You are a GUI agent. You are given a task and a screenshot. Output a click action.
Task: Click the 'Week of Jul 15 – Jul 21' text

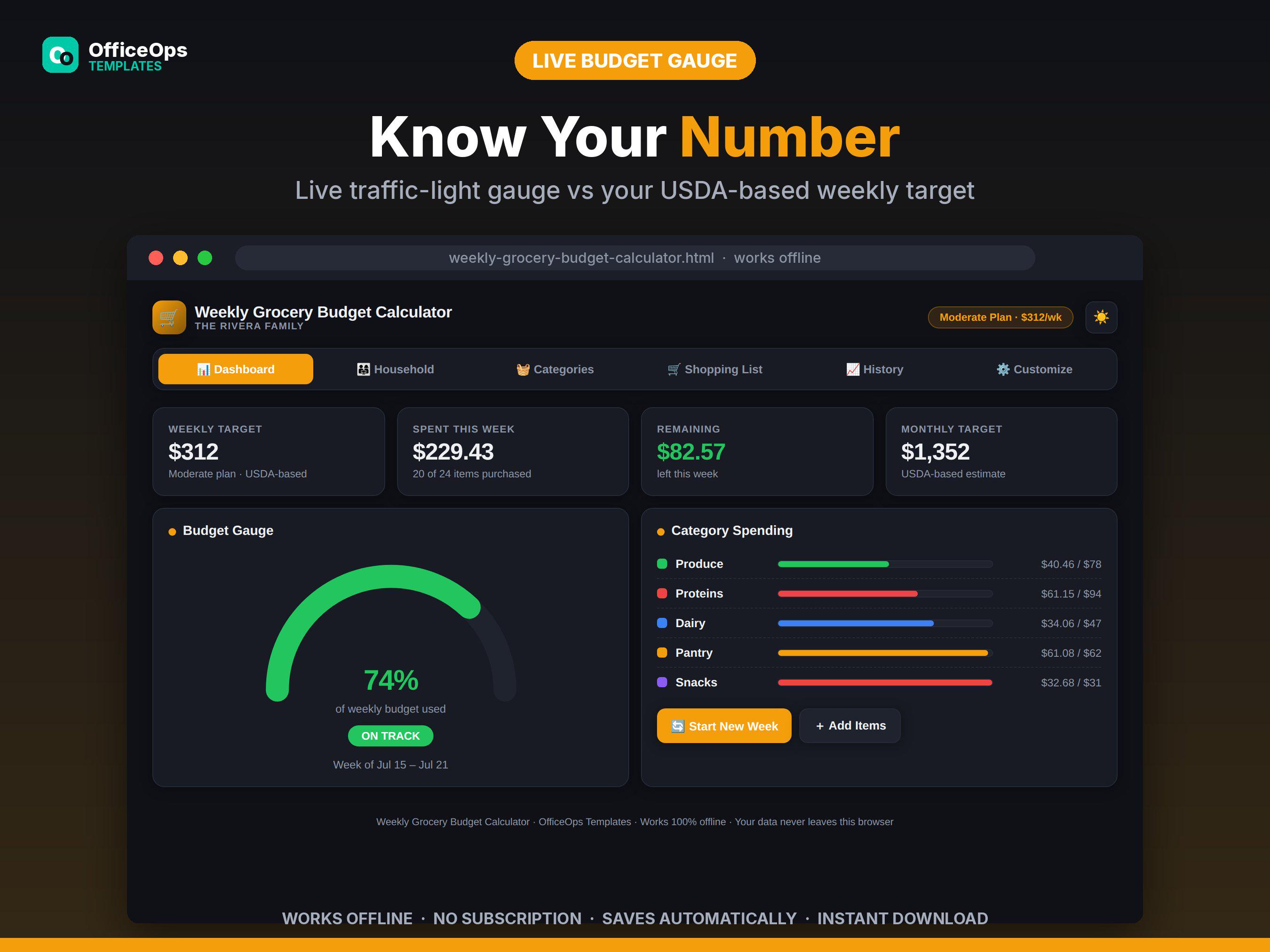pos(390,765)
